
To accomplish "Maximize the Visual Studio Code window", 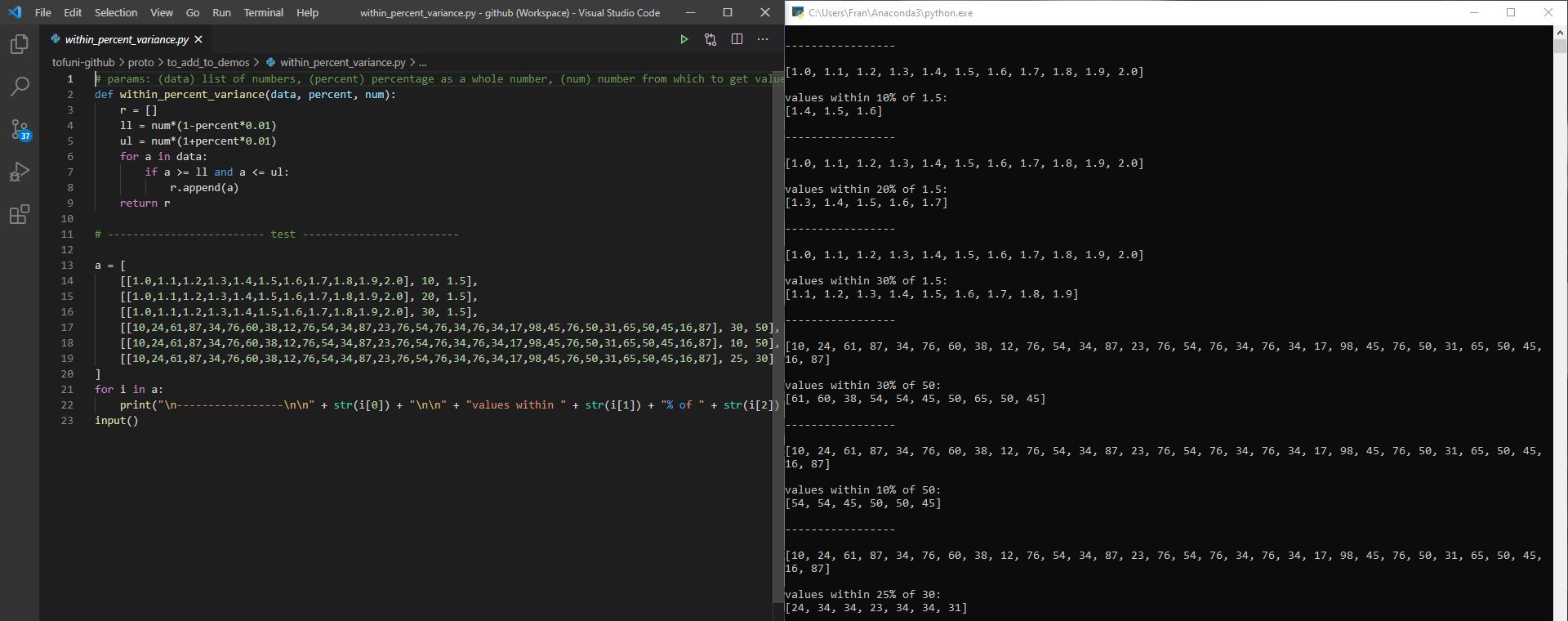I will pyautogui.click(x=728, y=12).
